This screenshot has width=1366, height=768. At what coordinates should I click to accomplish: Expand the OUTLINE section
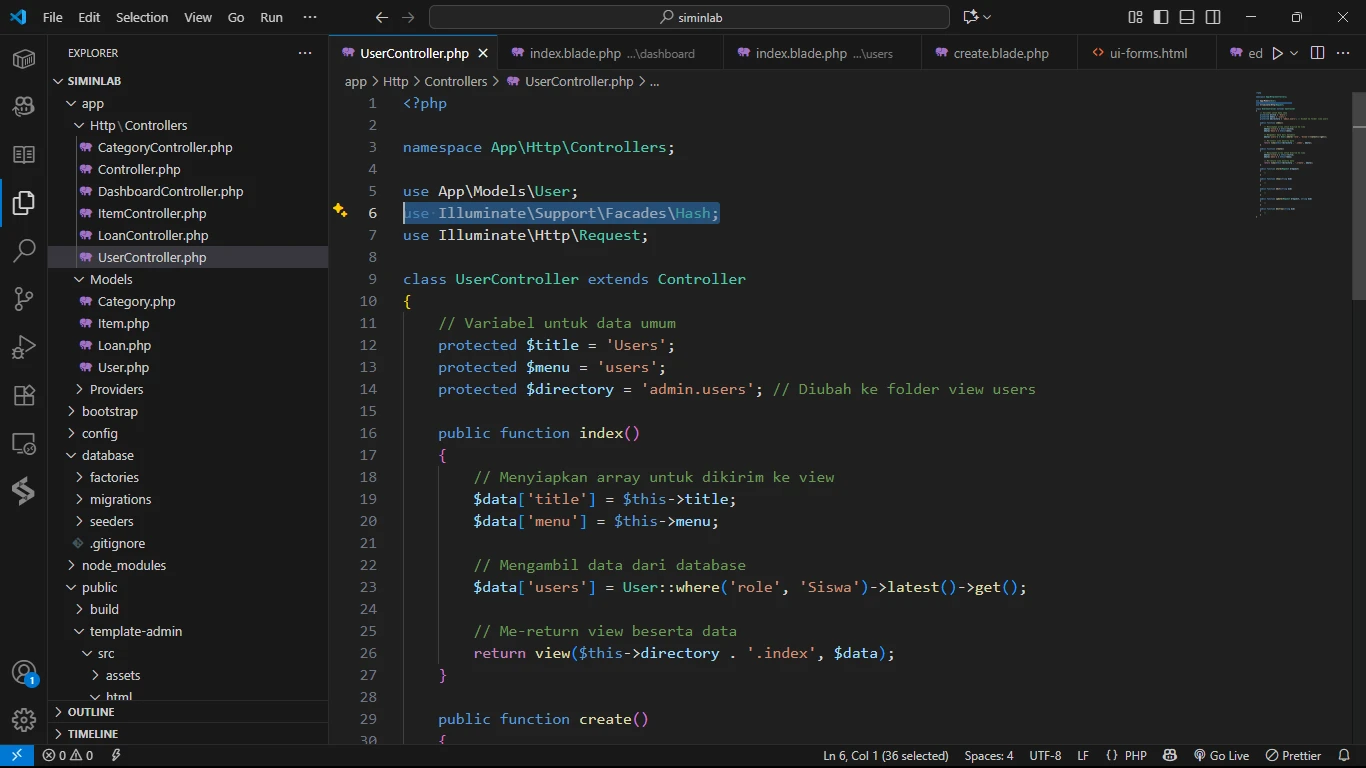point(91,712)
